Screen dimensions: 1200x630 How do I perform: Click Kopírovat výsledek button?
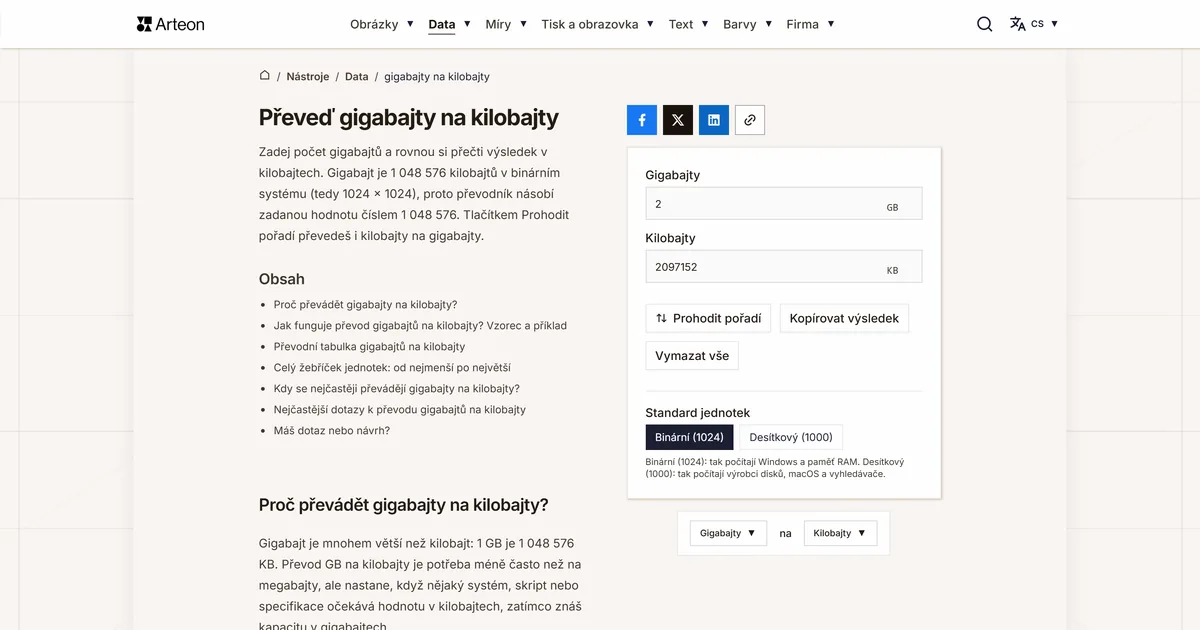click(844, 319)
